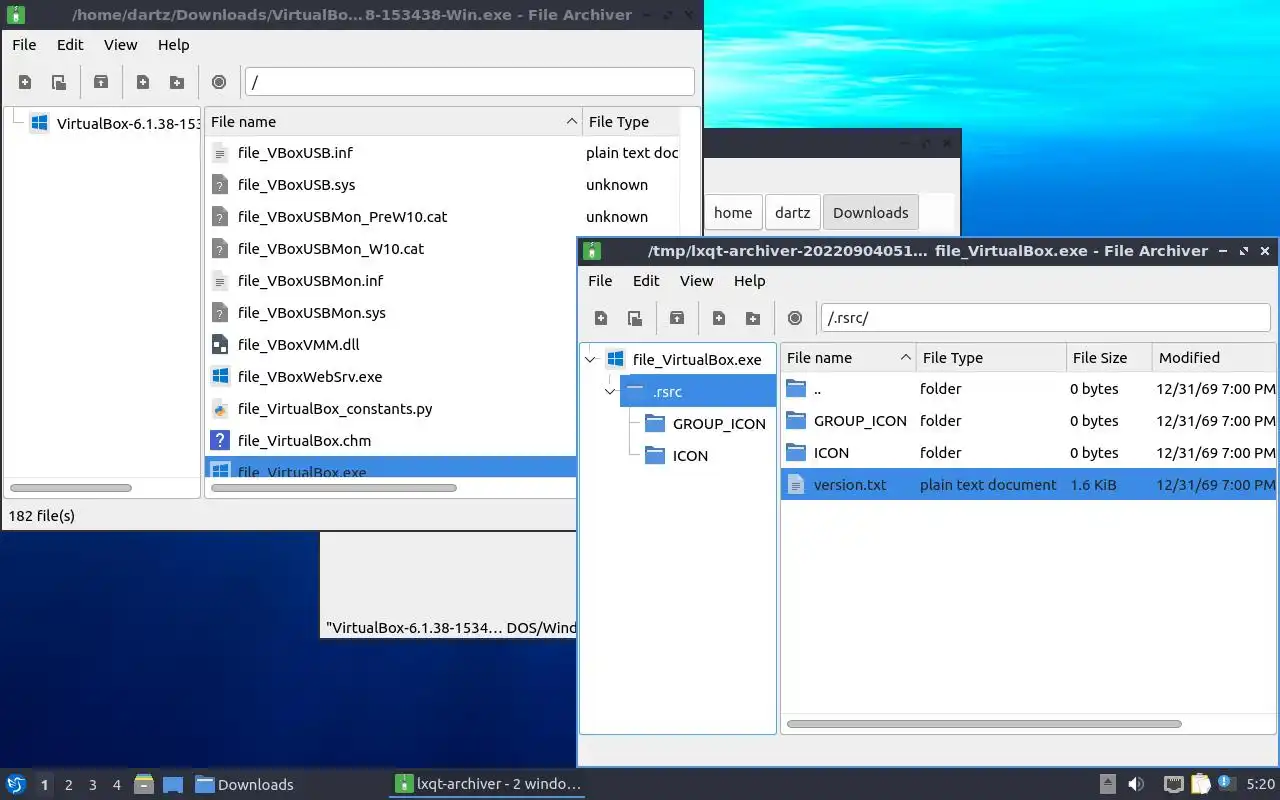Viewport: 1280px width, 800px height.
Task: Click the network icon in the system tray
Action: click(1174, 784)
